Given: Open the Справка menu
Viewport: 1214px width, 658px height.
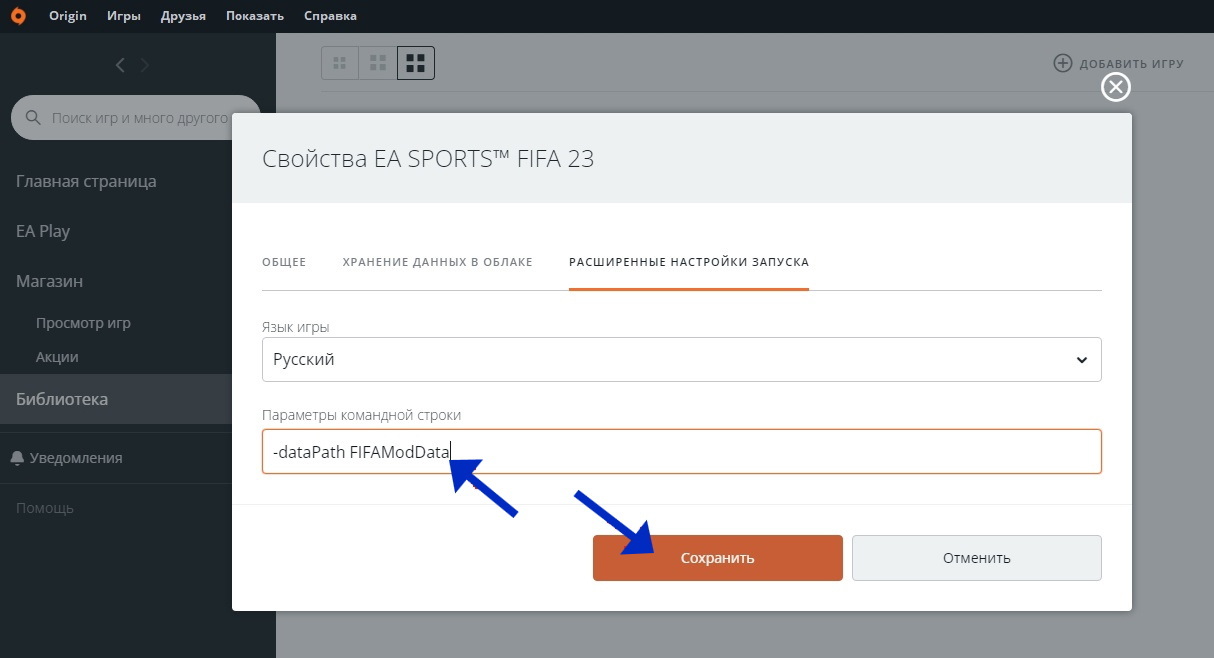Looking at the screenshot, I should [x=330, y=16].
